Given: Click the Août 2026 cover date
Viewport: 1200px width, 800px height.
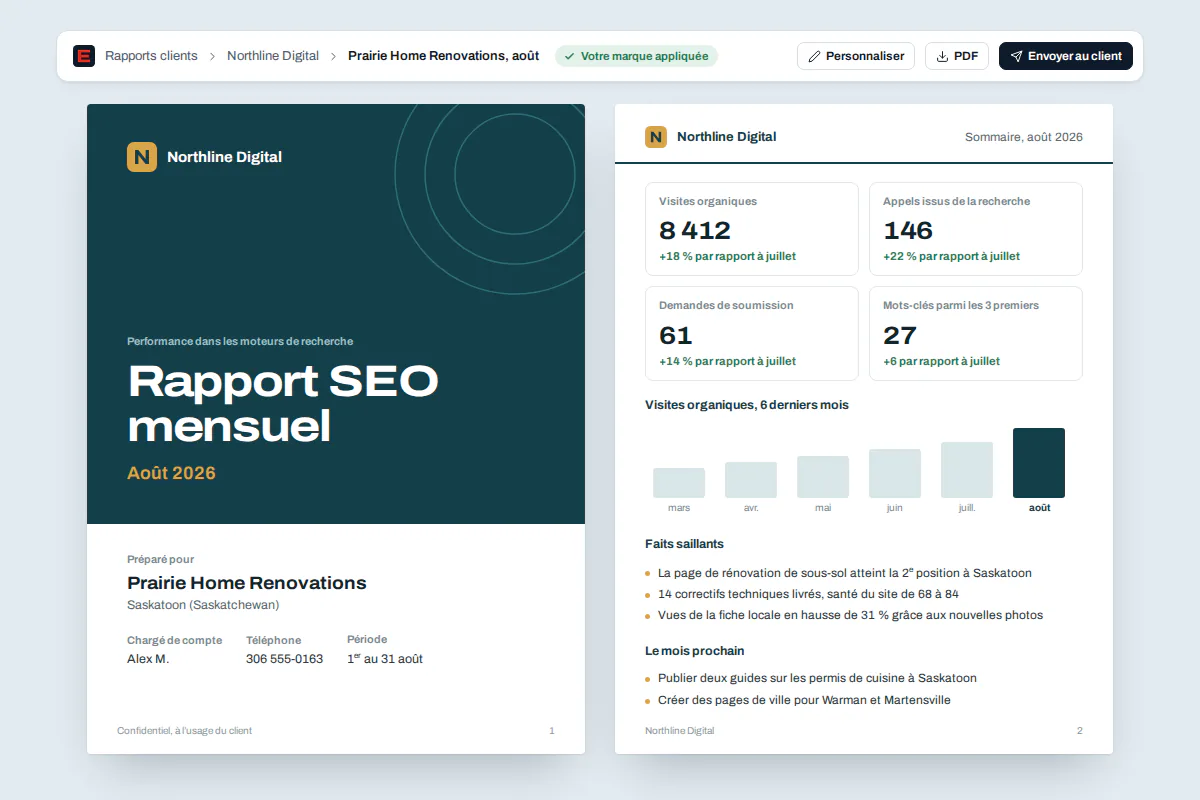Looking at the screenshot, I should coord(171,473).
